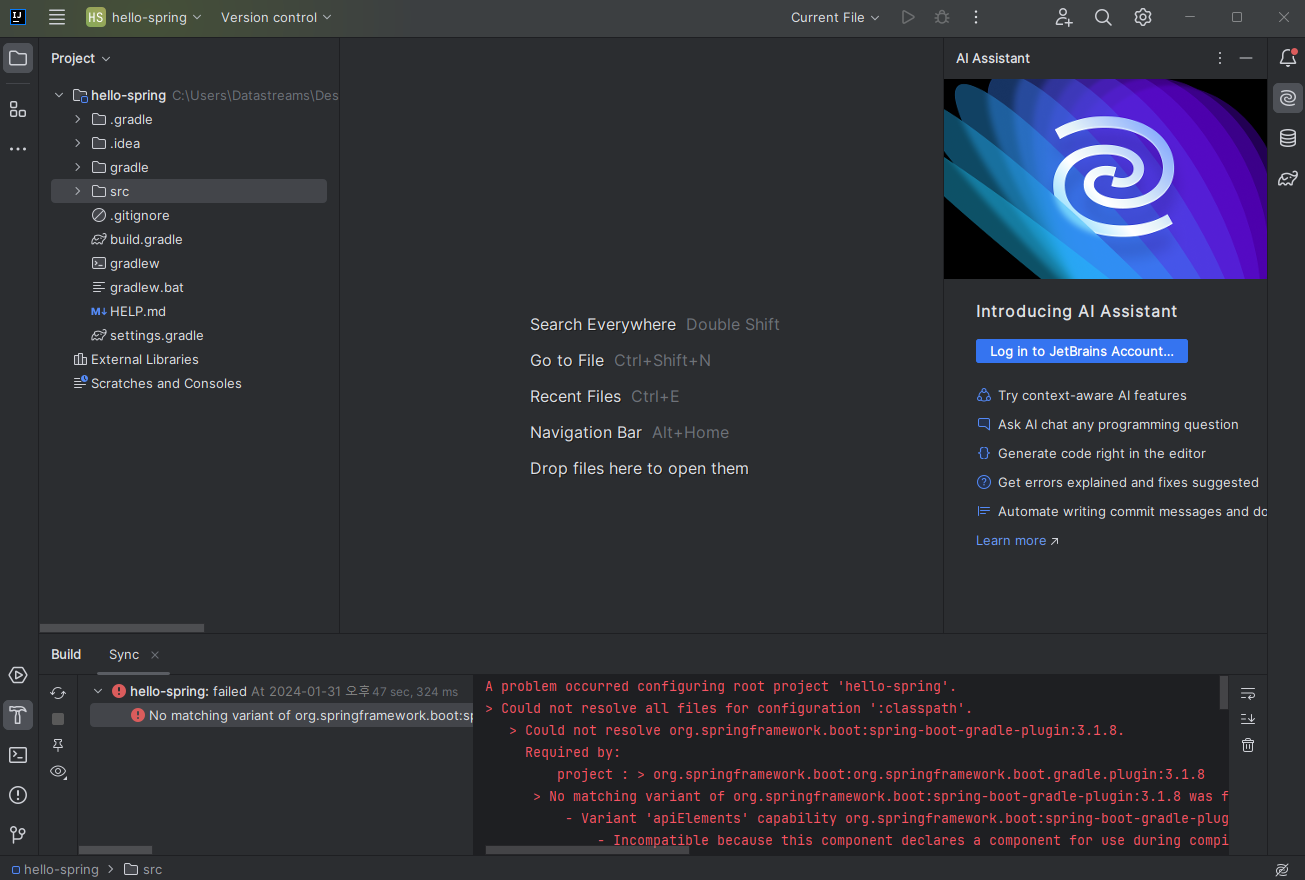The image size is (1305, 880).
Task: Toggle scroll to end of build output
Action: coord(1248,719)
